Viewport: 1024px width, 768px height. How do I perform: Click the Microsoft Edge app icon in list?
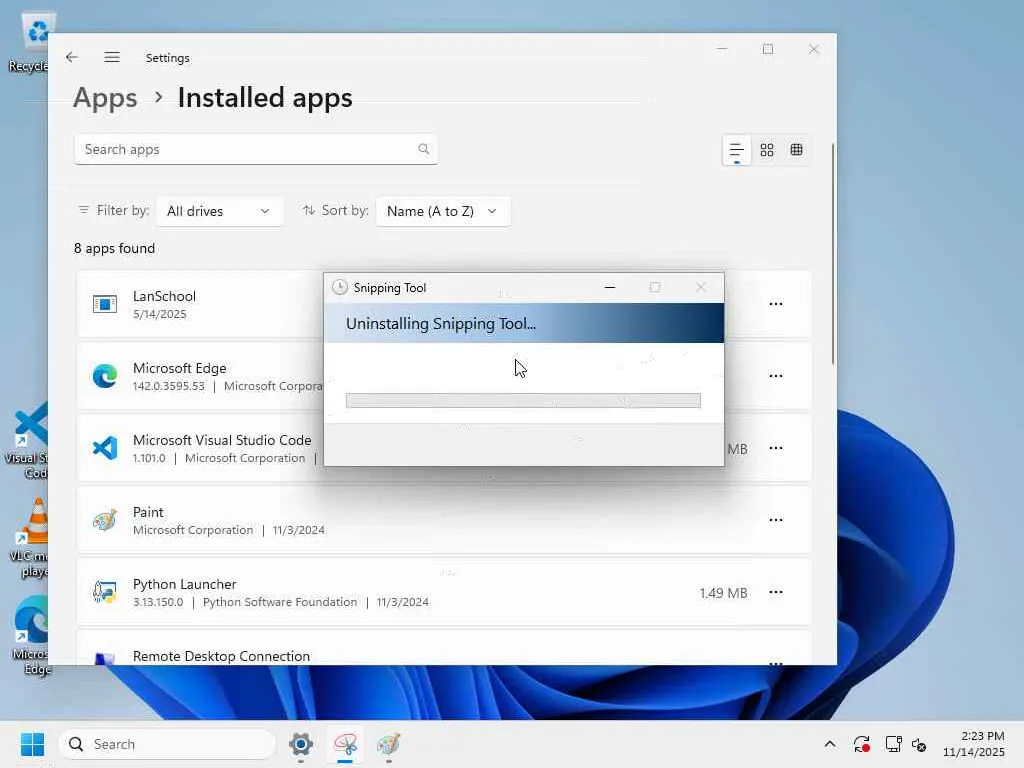point(104,376)
